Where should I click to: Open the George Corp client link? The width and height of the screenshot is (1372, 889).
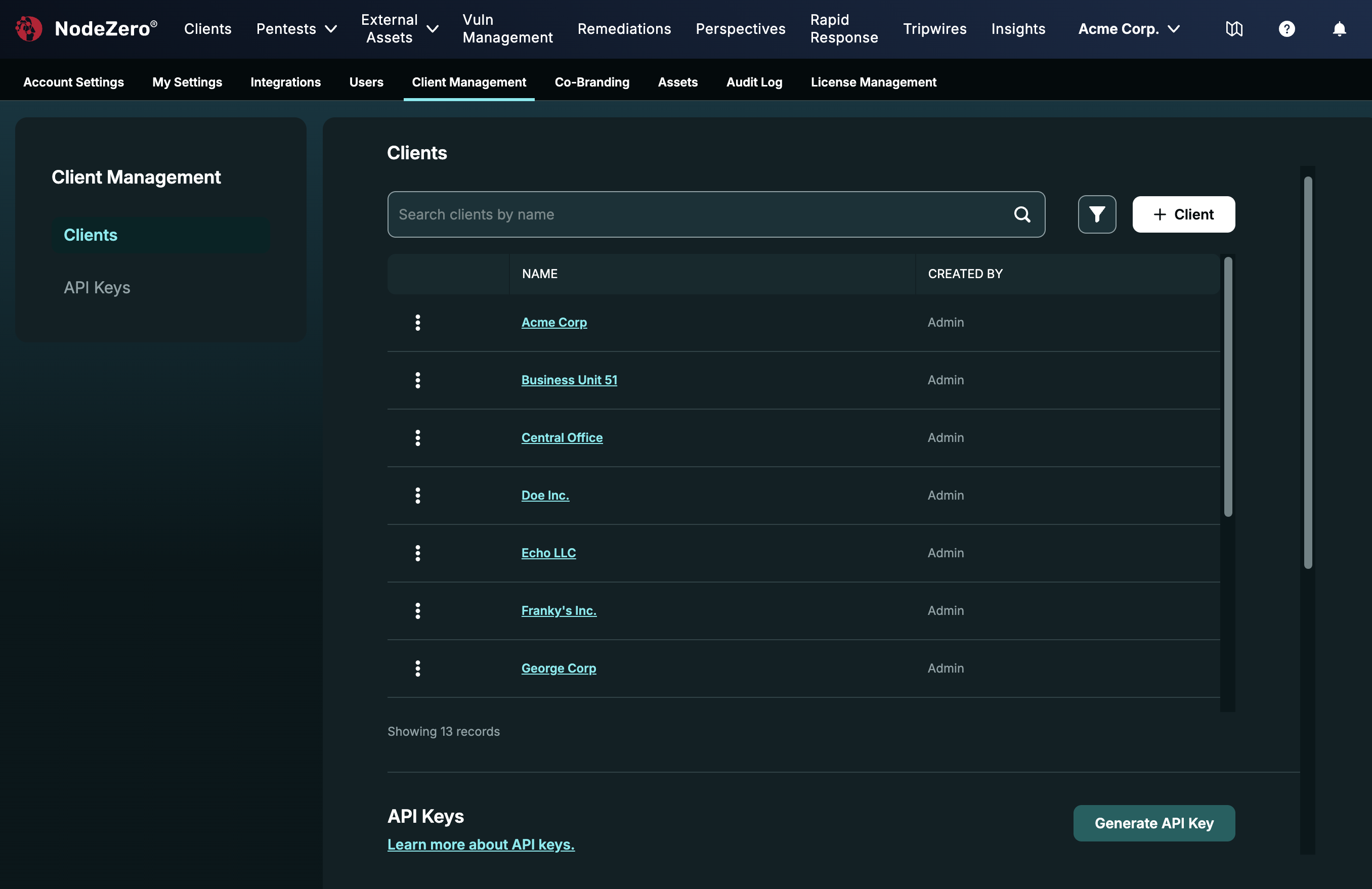pos(559,669)
